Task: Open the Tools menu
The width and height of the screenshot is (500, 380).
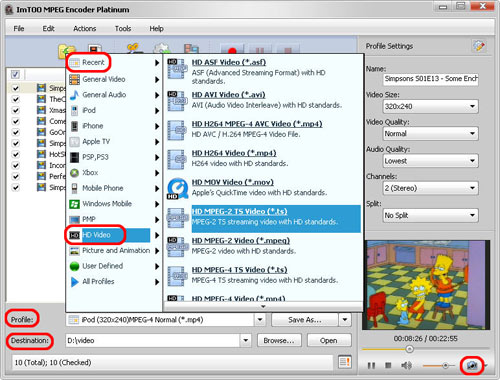Action: 123,29
